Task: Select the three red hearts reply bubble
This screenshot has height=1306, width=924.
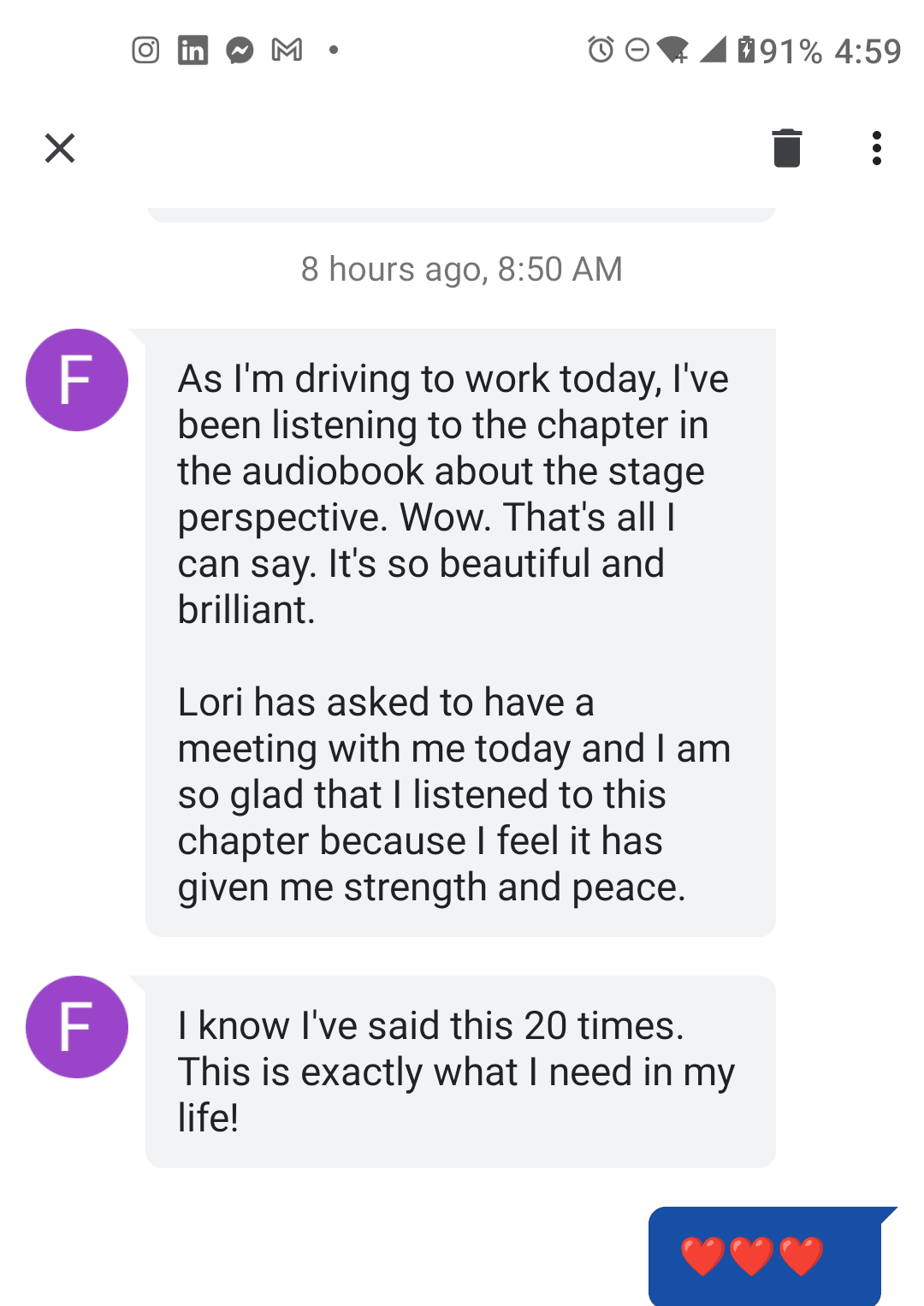Action: 765,1256
